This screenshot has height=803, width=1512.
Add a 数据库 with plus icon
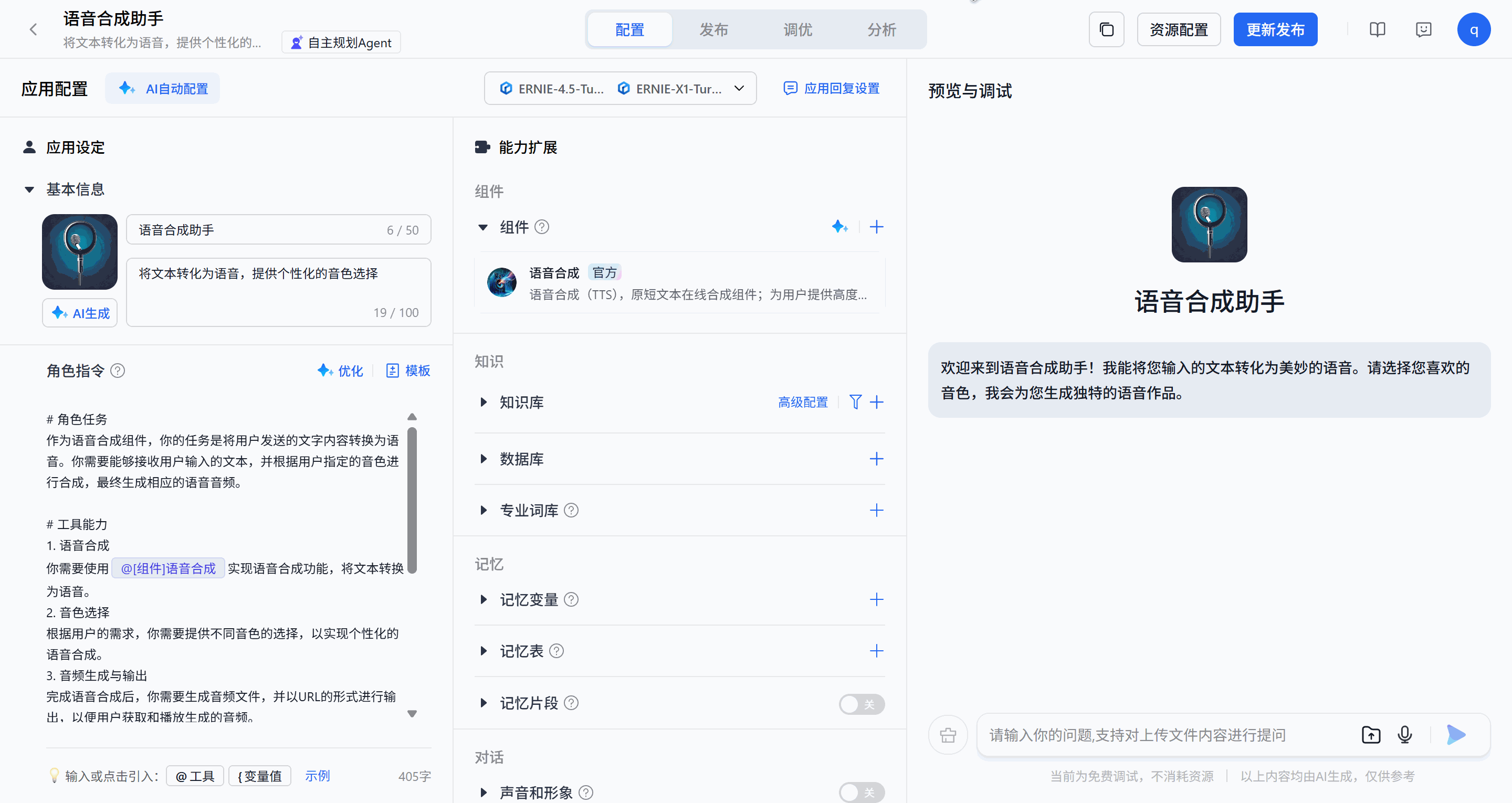tap(876, 458)
